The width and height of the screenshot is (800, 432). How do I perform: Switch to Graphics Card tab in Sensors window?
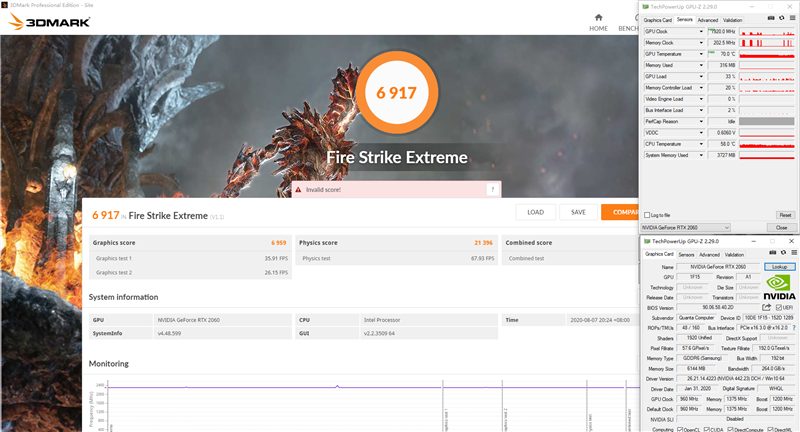(657, 20)
